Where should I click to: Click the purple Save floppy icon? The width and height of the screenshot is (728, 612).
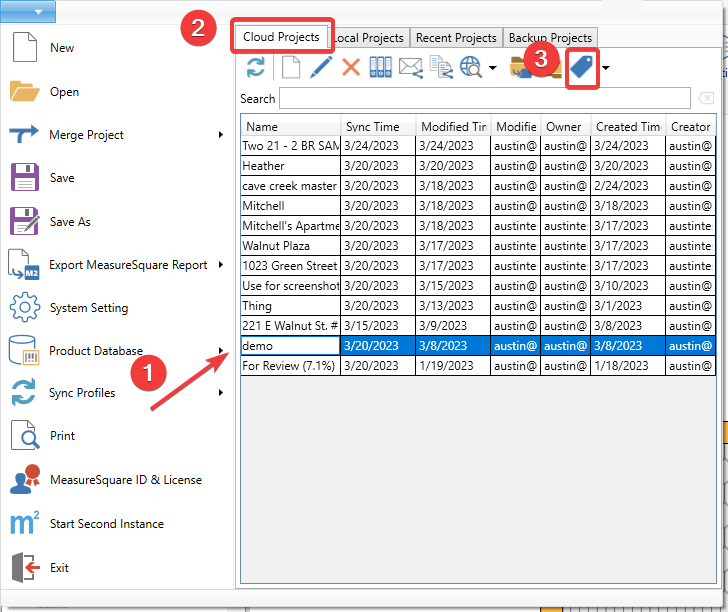point(24,177)
